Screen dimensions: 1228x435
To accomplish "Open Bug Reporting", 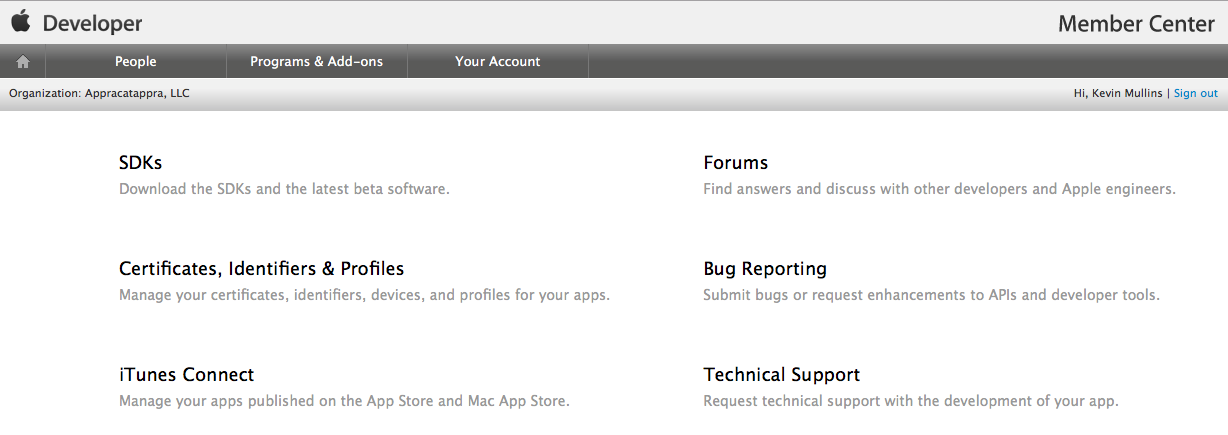I will [764, 269].
